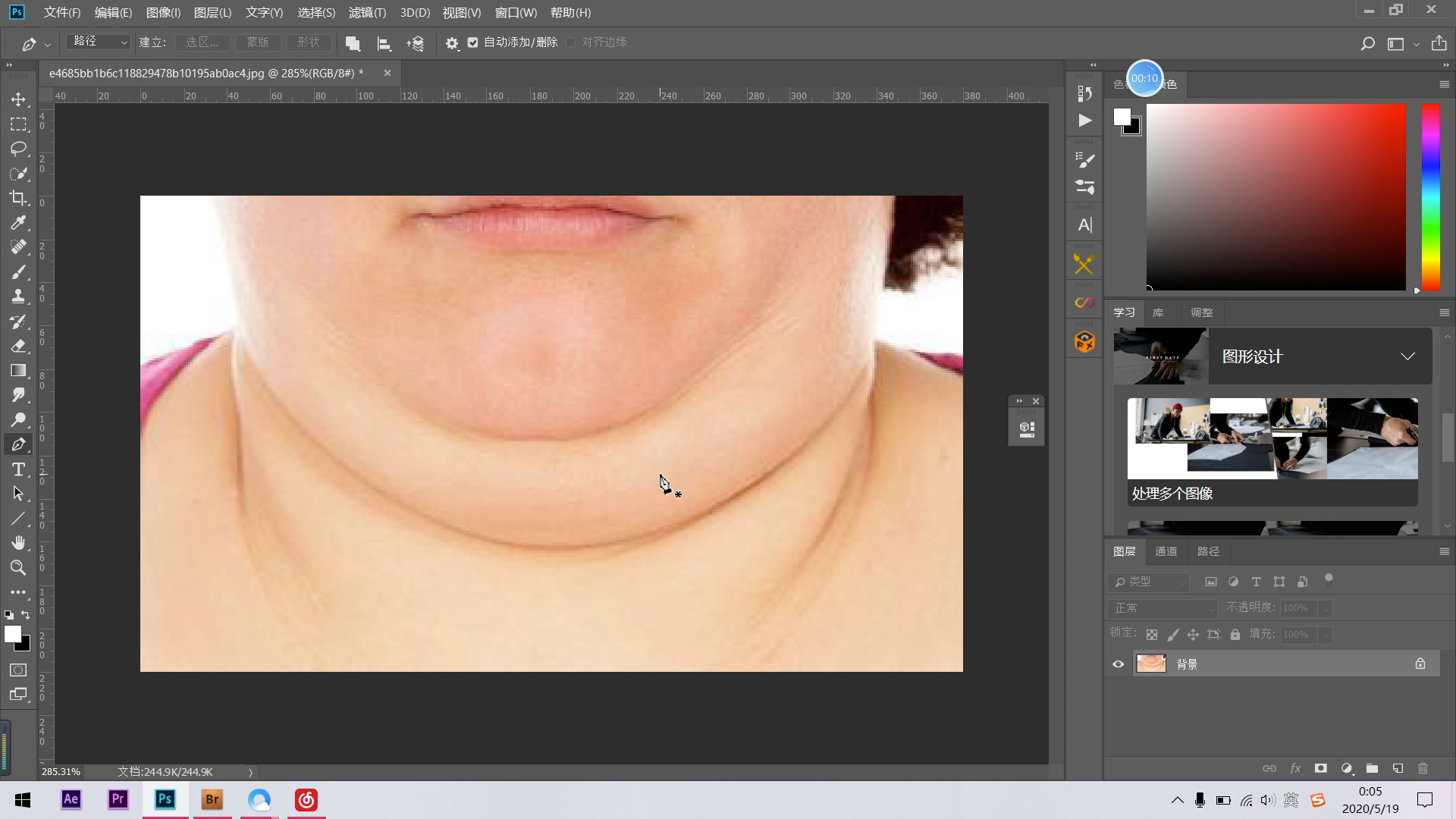Toggle Quick Mask mode
Screen dimensions: 1456x819
(x=19, y=670)
